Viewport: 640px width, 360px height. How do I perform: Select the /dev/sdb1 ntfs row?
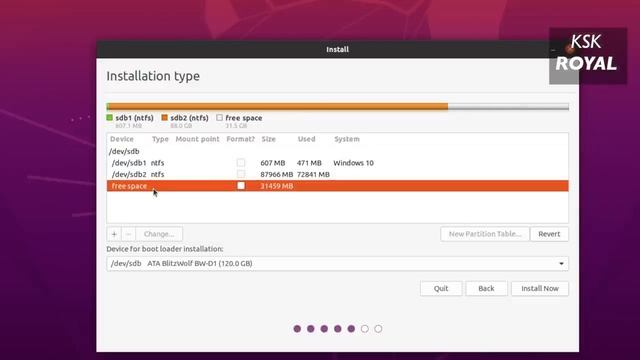(337, 163)
